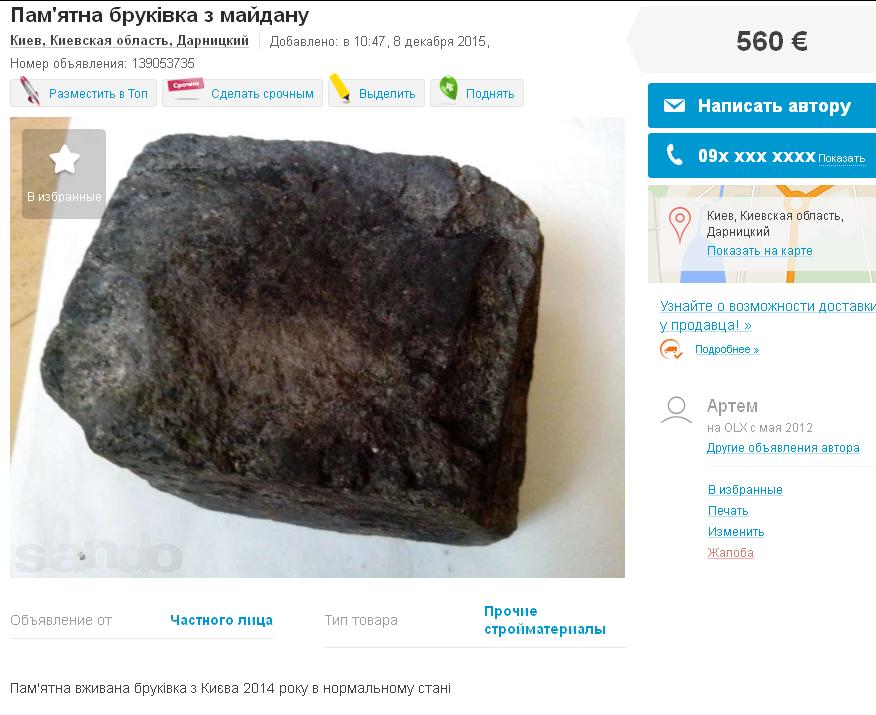Click the yellow highlighter icon for Выделить
The image size is (876, 715).
click(340, 88)
